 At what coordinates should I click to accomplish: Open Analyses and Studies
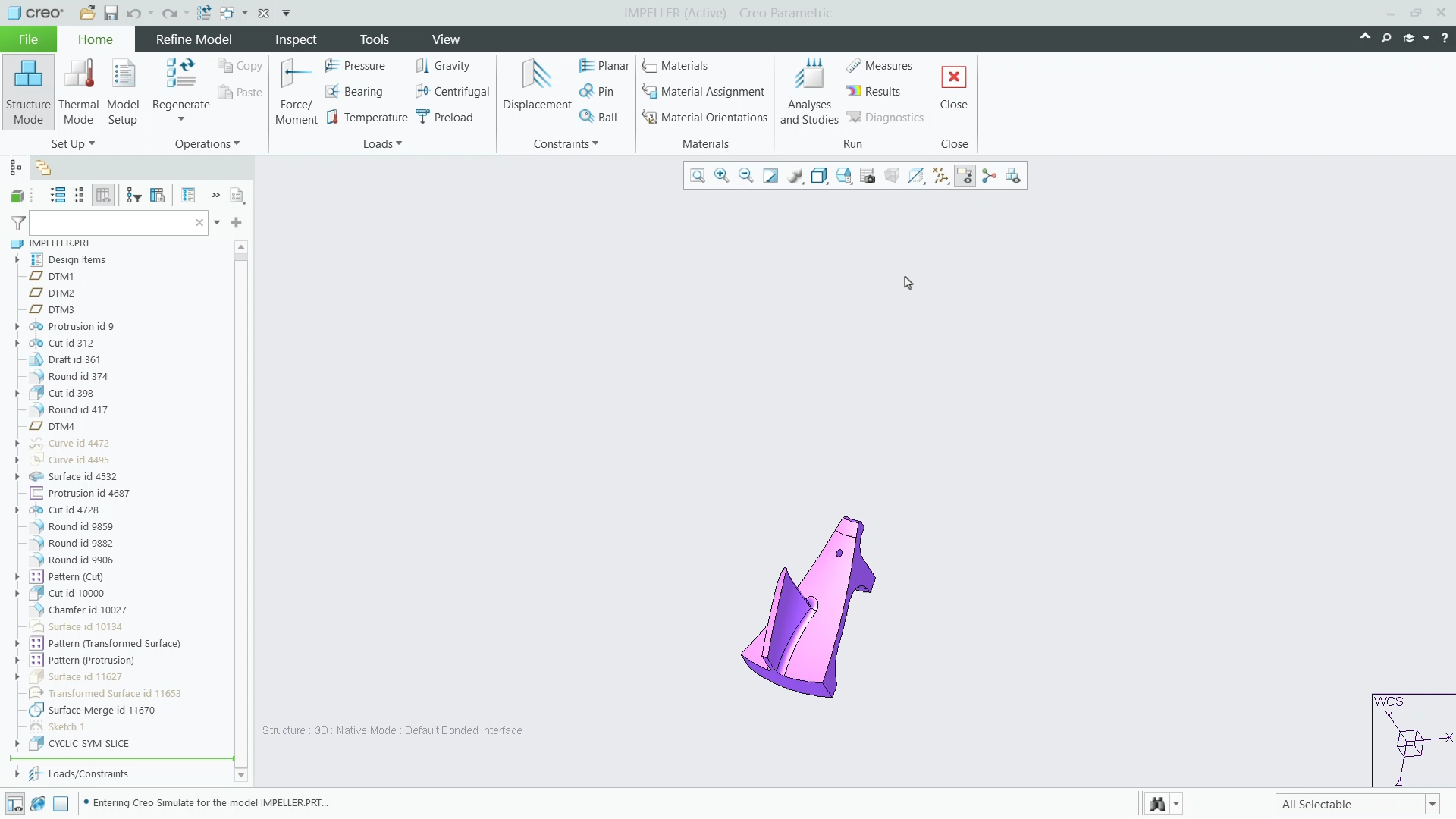(809, 91)
